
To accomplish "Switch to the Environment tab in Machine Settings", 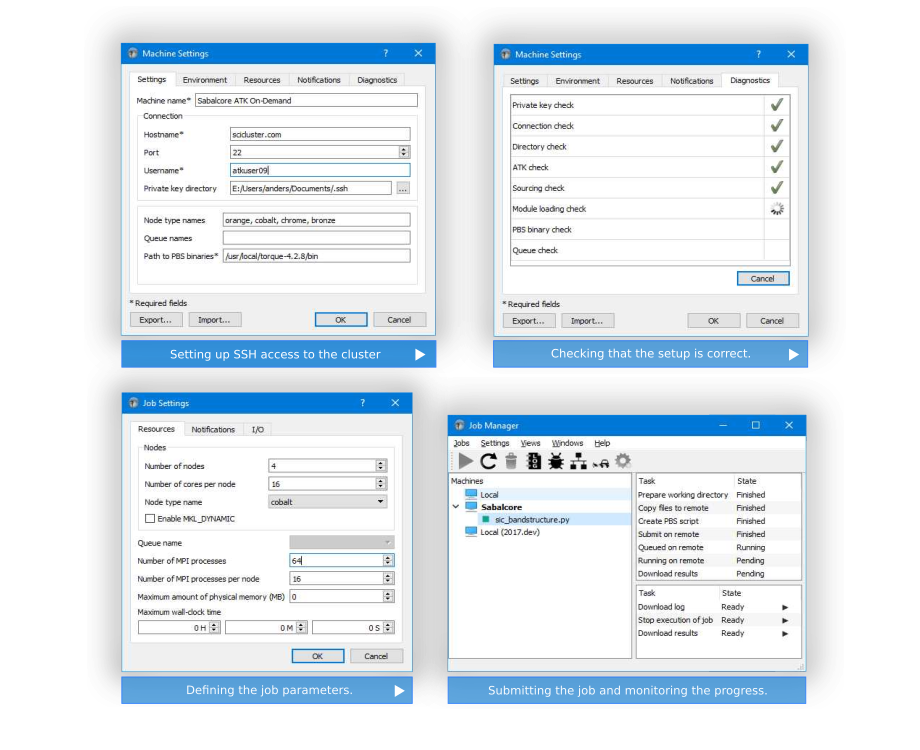I will (x=204, y=80).
